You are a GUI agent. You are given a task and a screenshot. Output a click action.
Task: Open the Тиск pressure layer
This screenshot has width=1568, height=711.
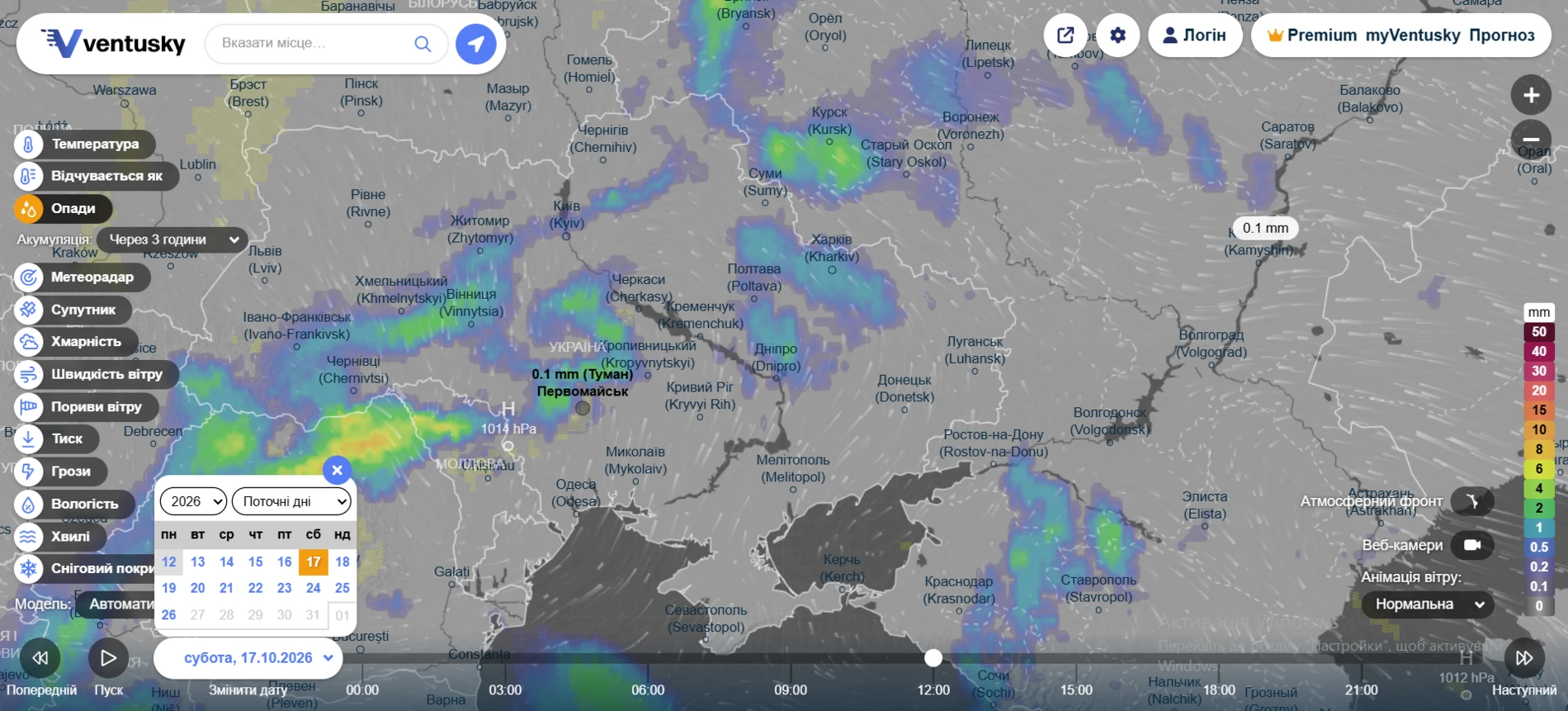(56, 438)
